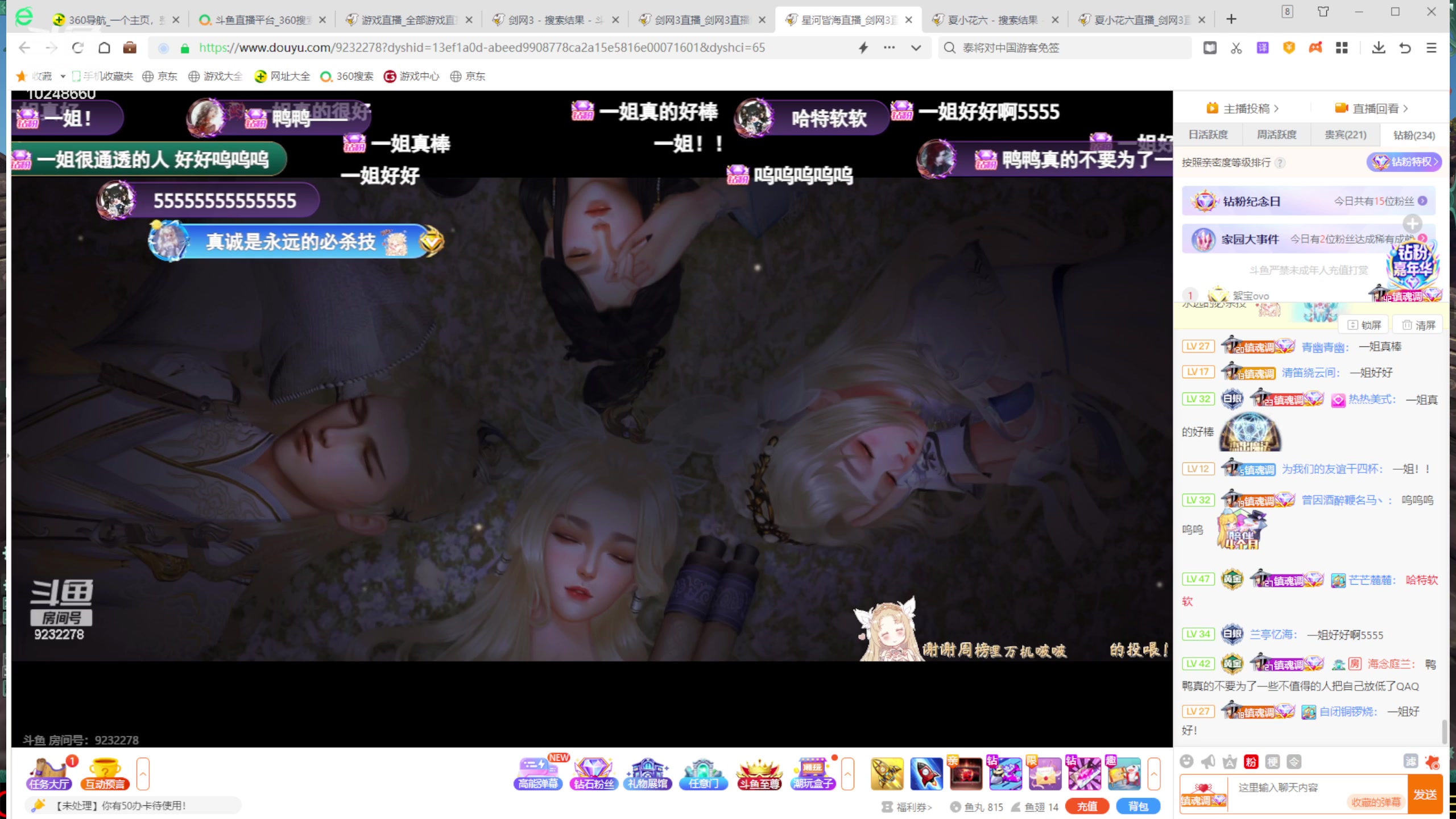Click the chat list vertical scrollbar

tap(1444, 732)
